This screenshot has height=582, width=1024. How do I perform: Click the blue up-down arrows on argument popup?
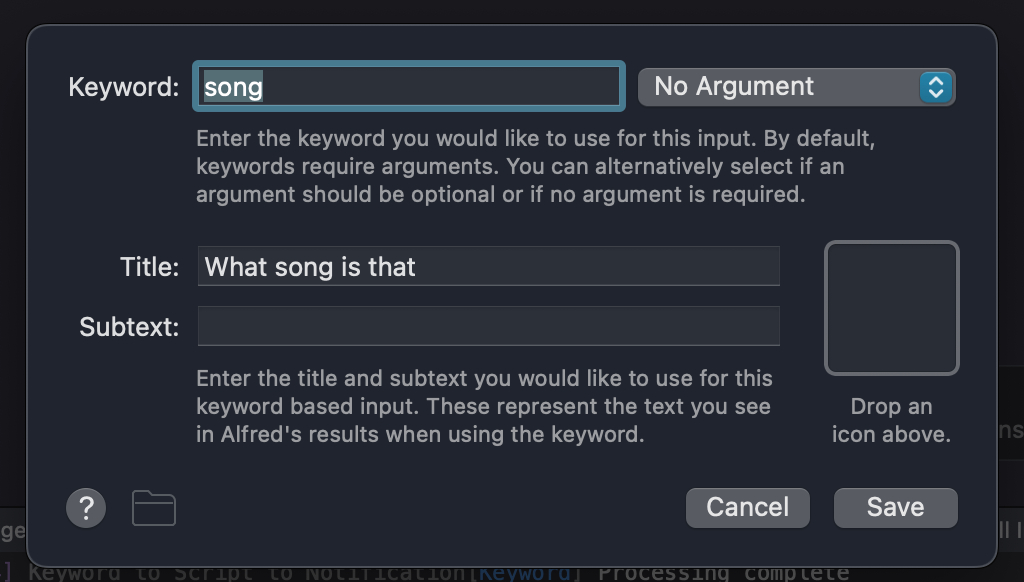point(935,87)
